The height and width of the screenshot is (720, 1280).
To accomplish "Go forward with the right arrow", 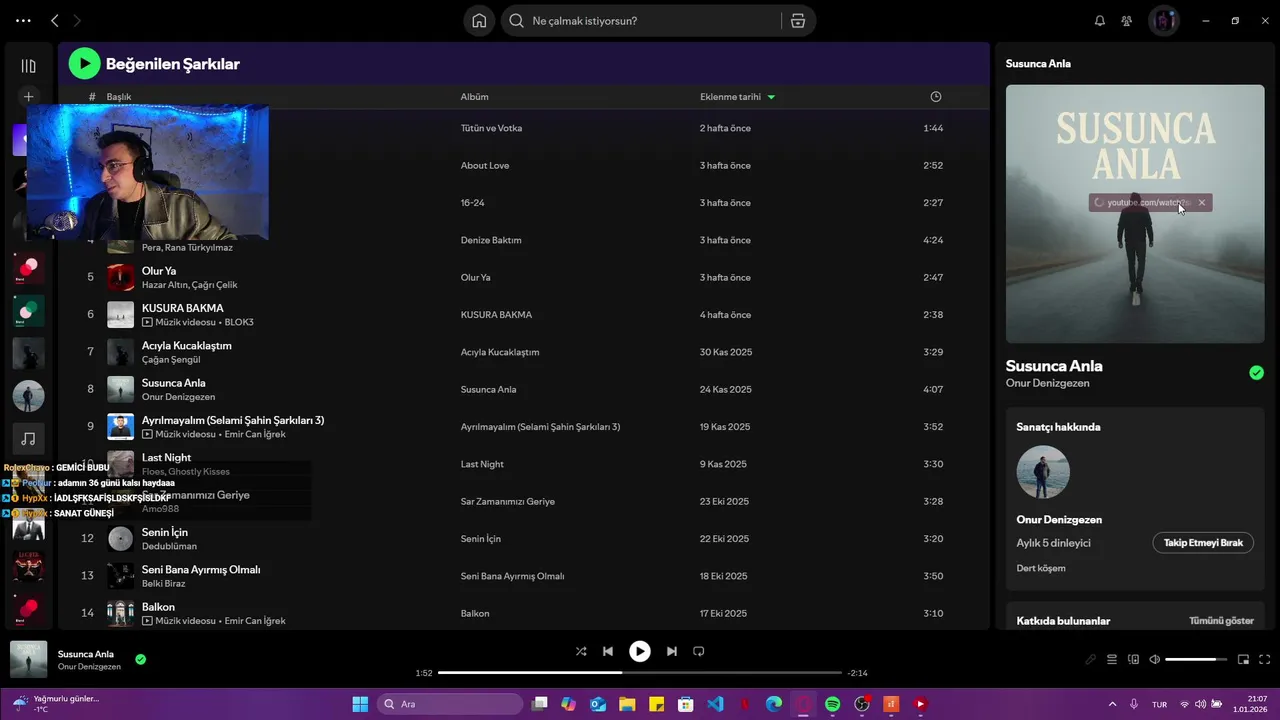I will point(77,20).
